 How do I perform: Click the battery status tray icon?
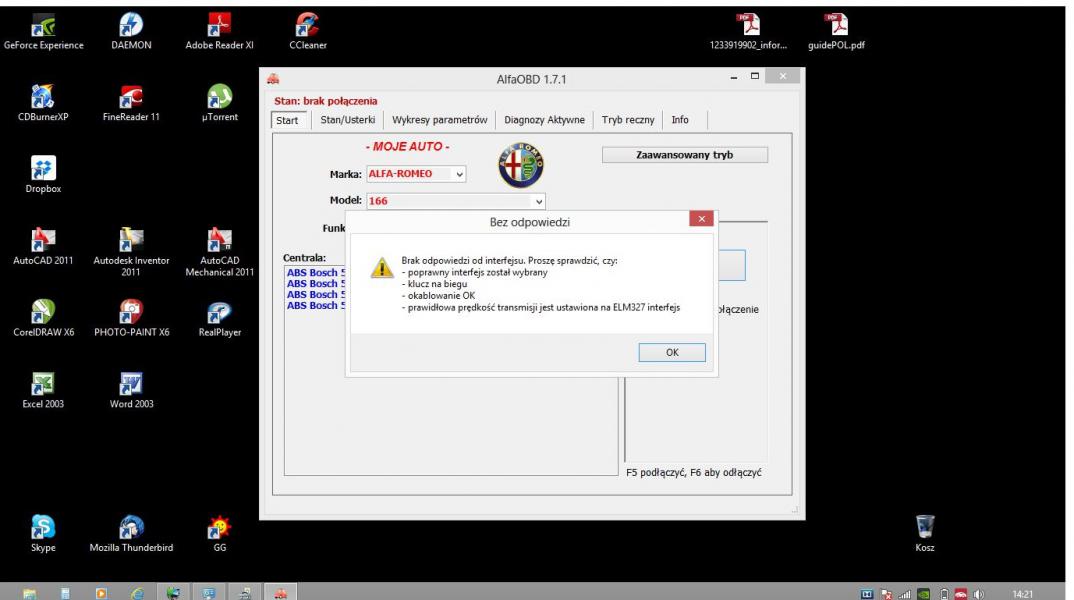(x=943, y=594)
